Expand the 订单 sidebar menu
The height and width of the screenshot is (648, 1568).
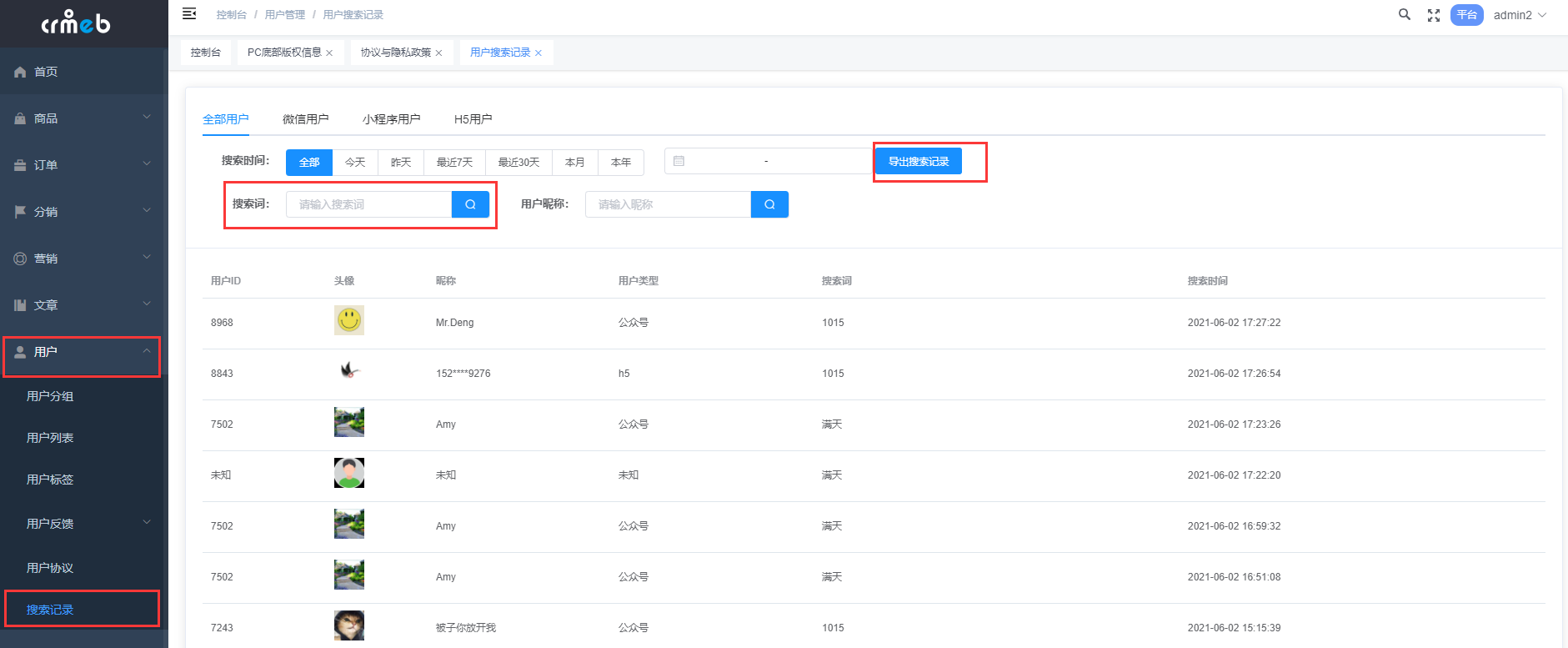(x=84, y=165)
